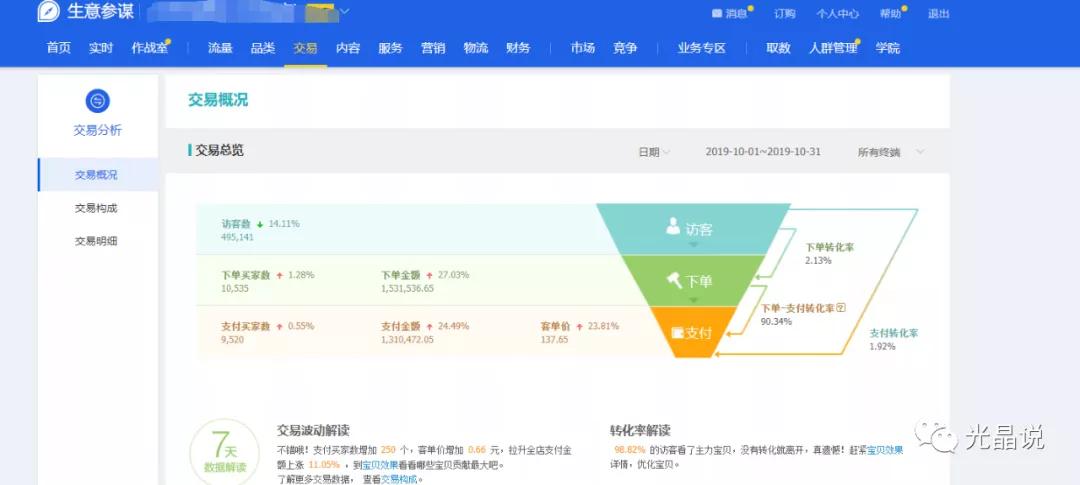Click the 支付金额 value 1,310,472.05
This screenshot has height=485, width=1080.
pyautogui.click(x=407, y=339)
